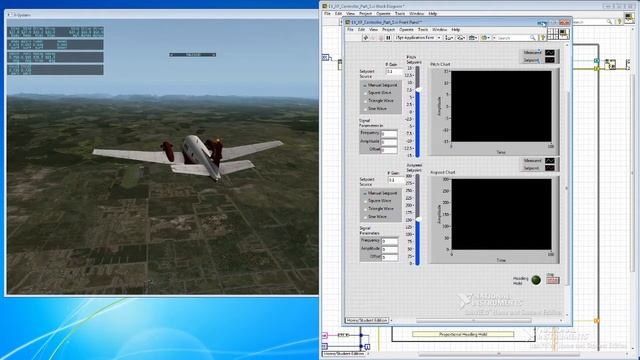Click the Front Panel horizontal scrollbar
The height and width of the screenshot is (360, 640).
coord(473,321)
